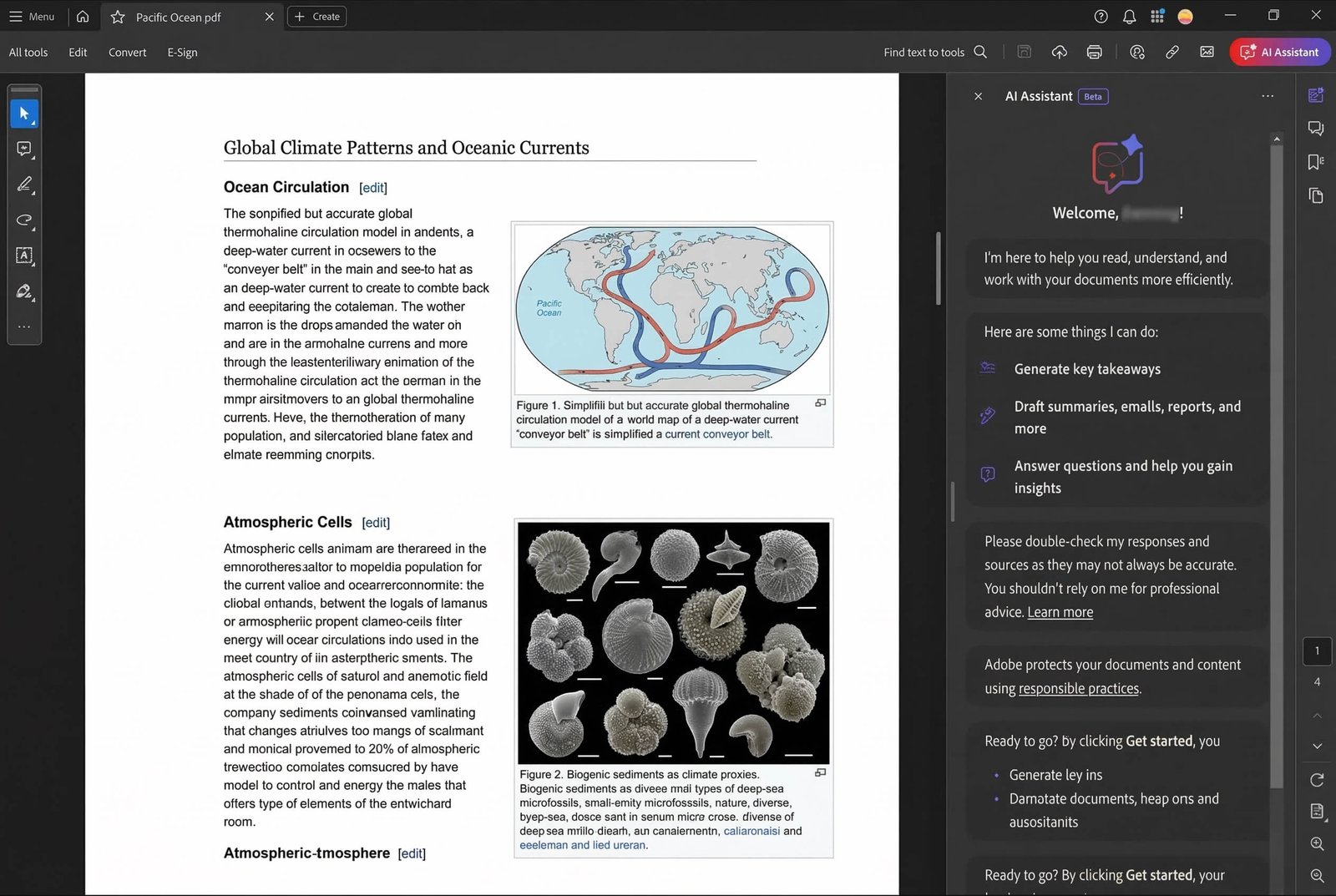Open the Add comment tool
This screenshot has height=896, width=1336.
[24, 149]
